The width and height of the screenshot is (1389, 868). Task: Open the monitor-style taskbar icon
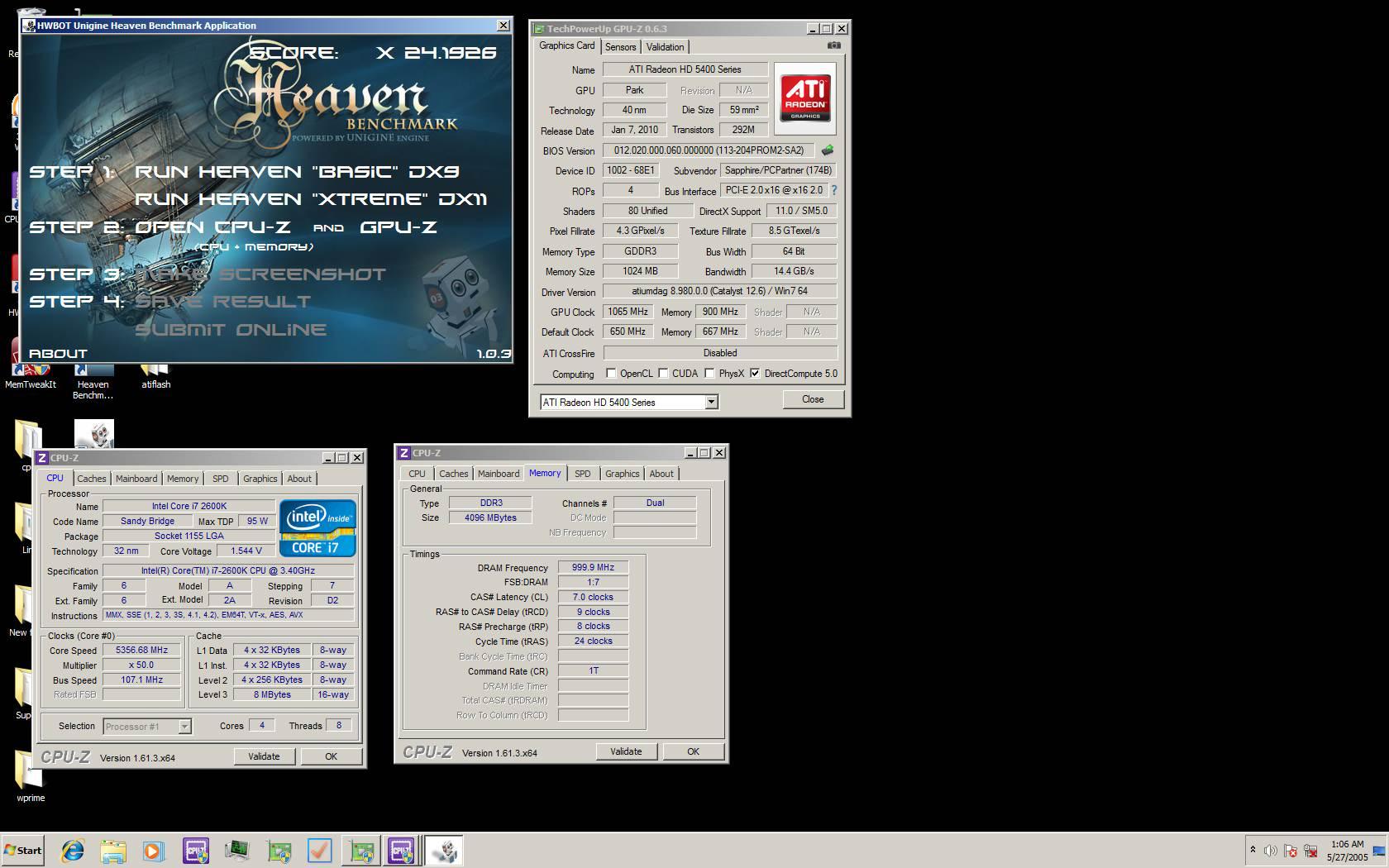tap(237, 850)
